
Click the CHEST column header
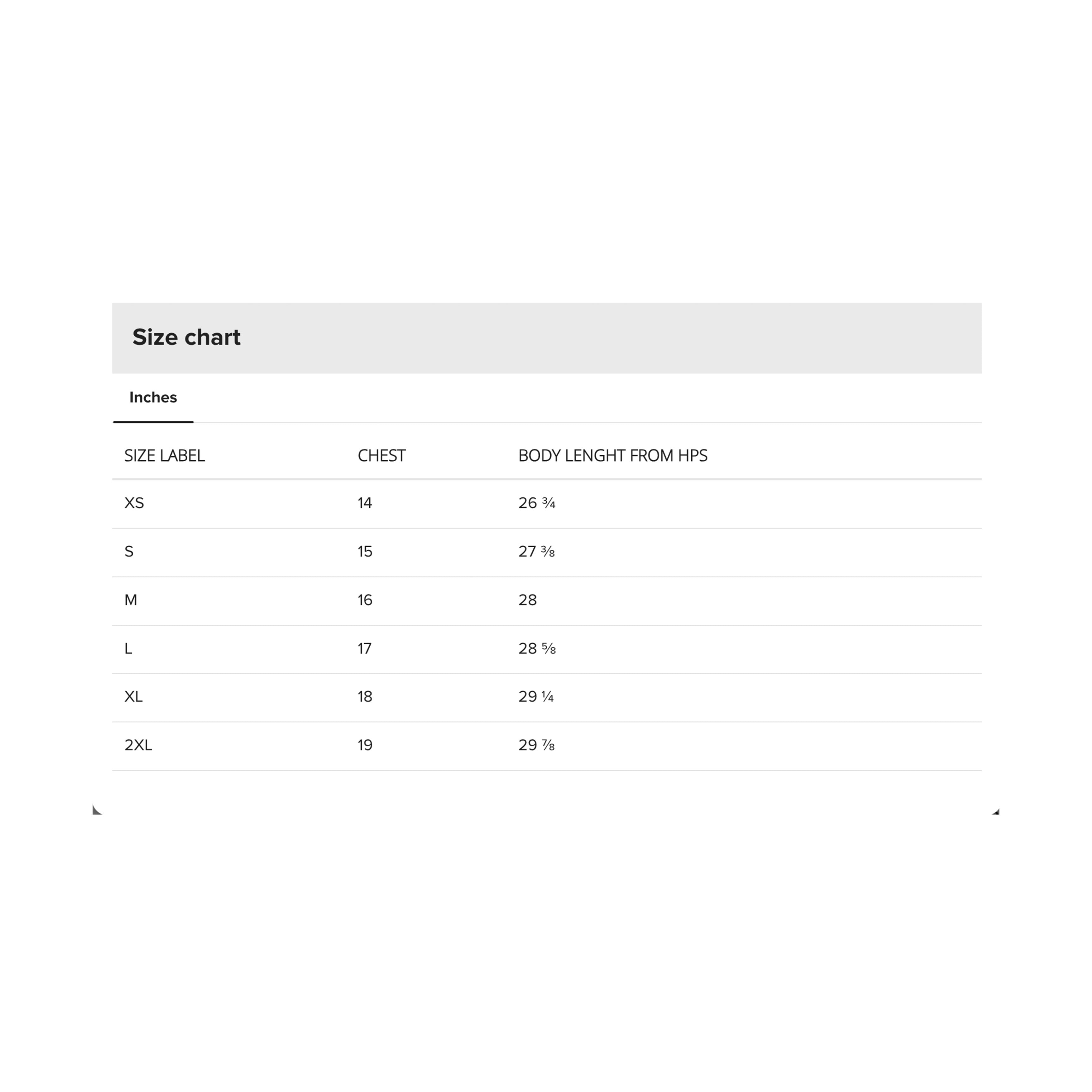[x=381, y=456]
